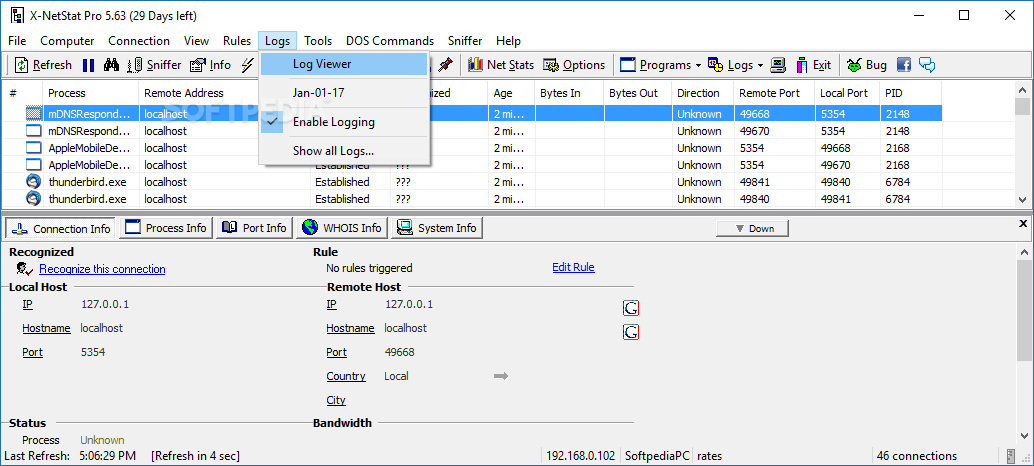Pause refreshing with the pause icon
1034x466 pixels.
tap(88, 65)
